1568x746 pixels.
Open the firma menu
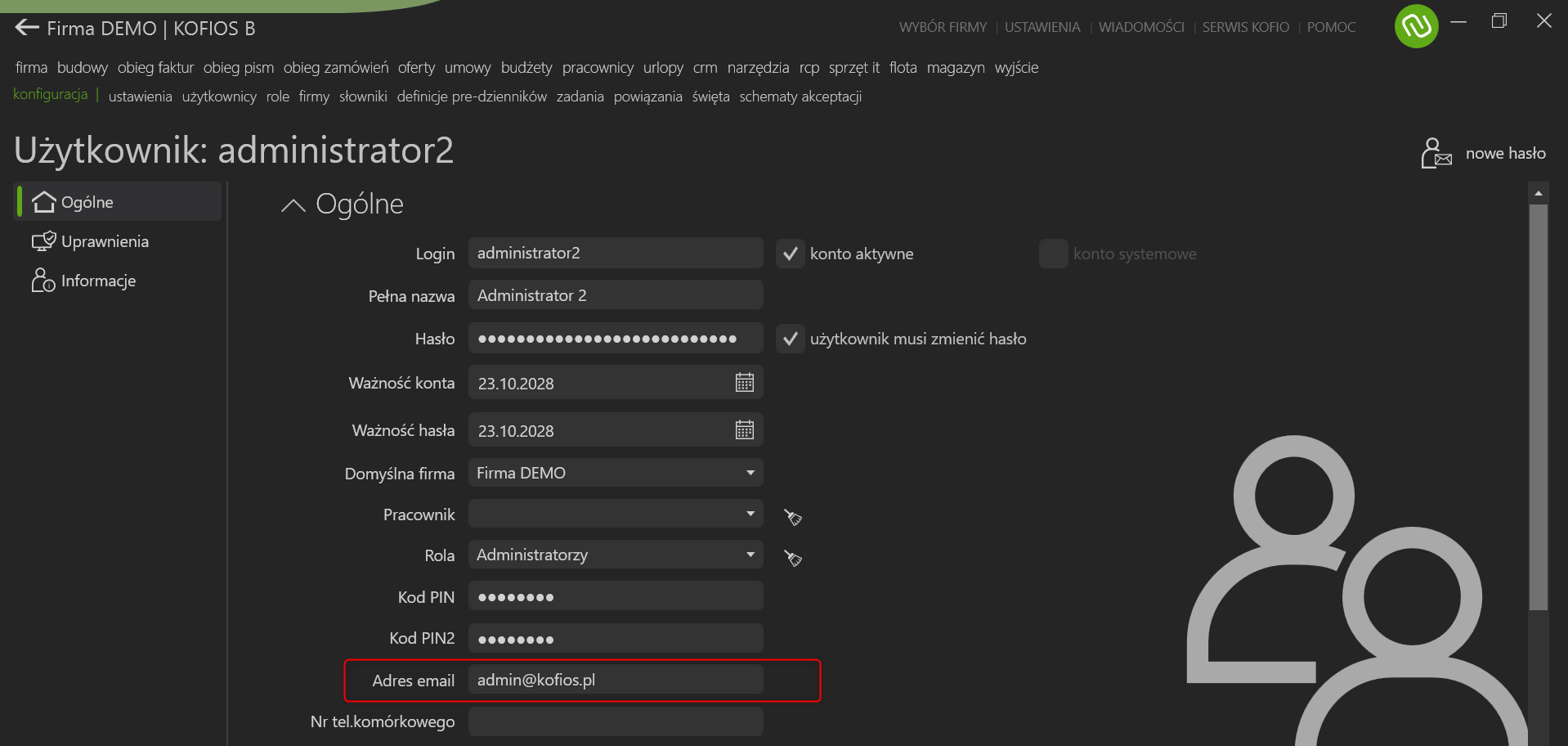(x=31, y=68)
